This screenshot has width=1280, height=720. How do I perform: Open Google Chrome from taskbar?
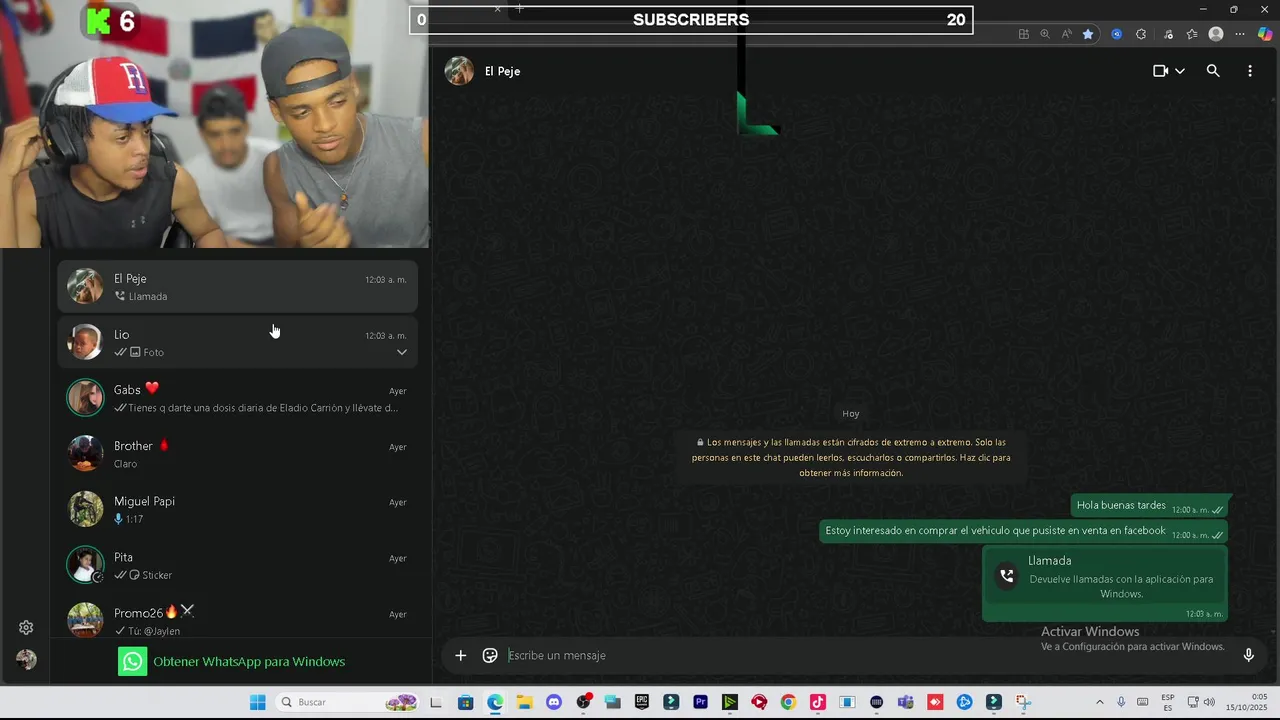788,702
